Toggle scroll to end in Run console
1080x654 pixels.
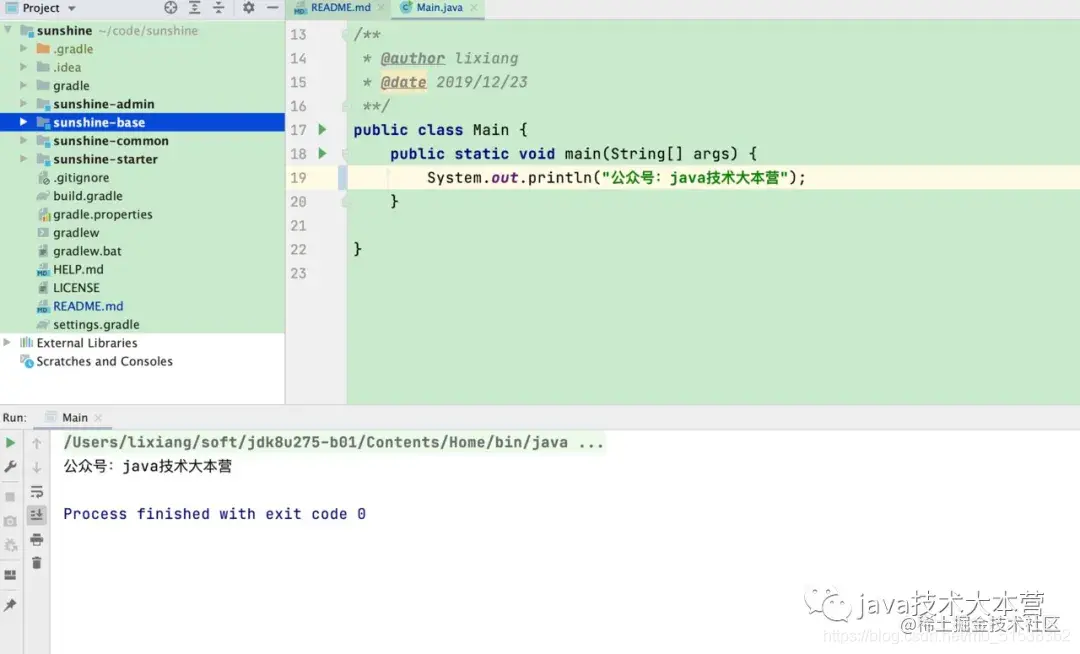(x=37, y=515)
